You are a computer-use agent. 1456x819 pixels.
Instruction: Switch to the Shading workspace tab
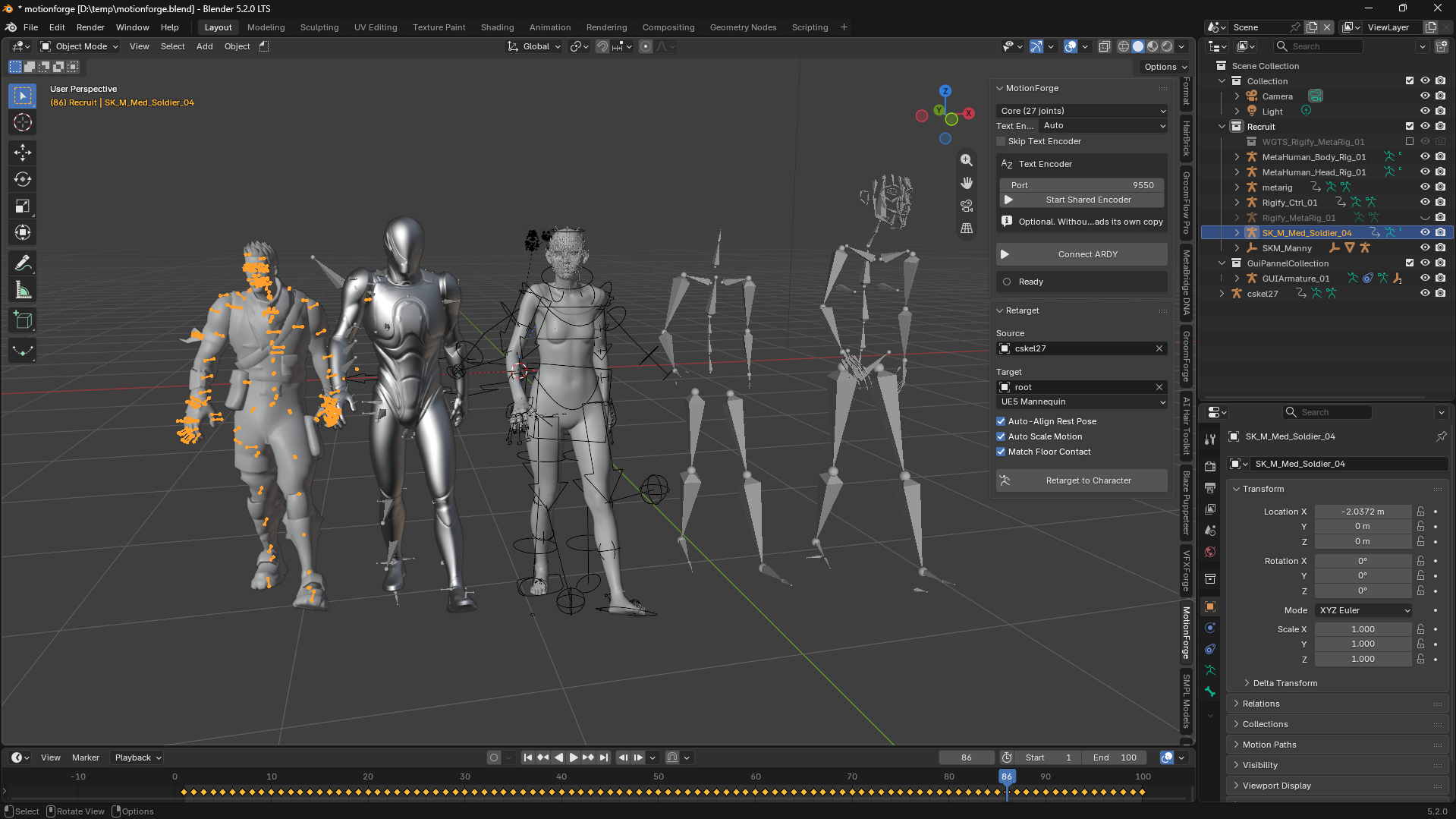click(497, 27)
